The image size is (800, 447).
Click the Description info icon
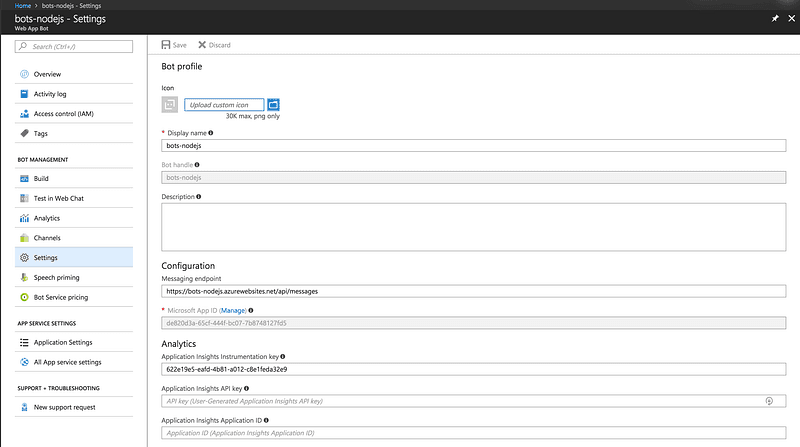198,196
